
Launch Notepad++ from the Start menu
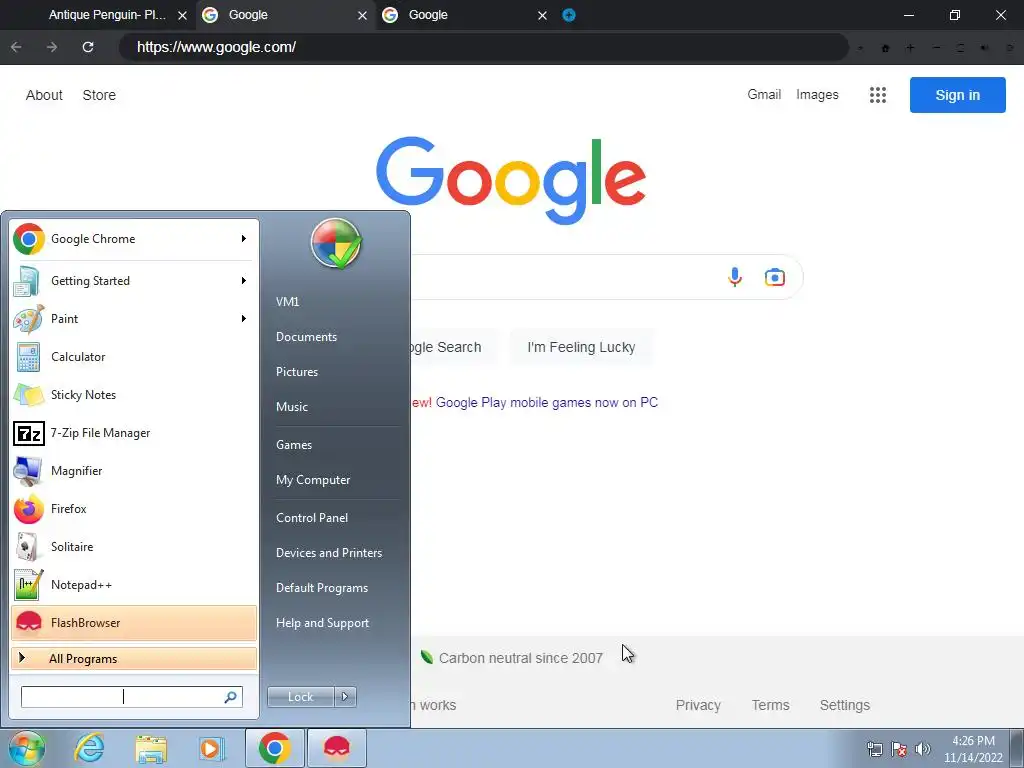tap(134, 584)
